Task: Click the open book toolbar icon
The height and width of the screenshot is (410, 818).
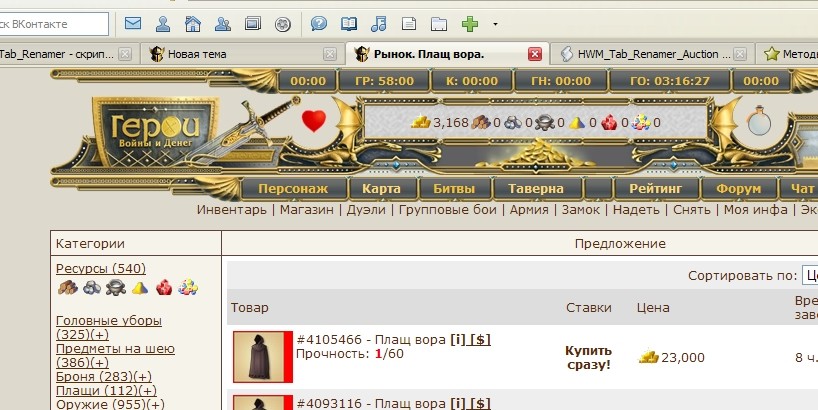Action: (x=349, y=24)
